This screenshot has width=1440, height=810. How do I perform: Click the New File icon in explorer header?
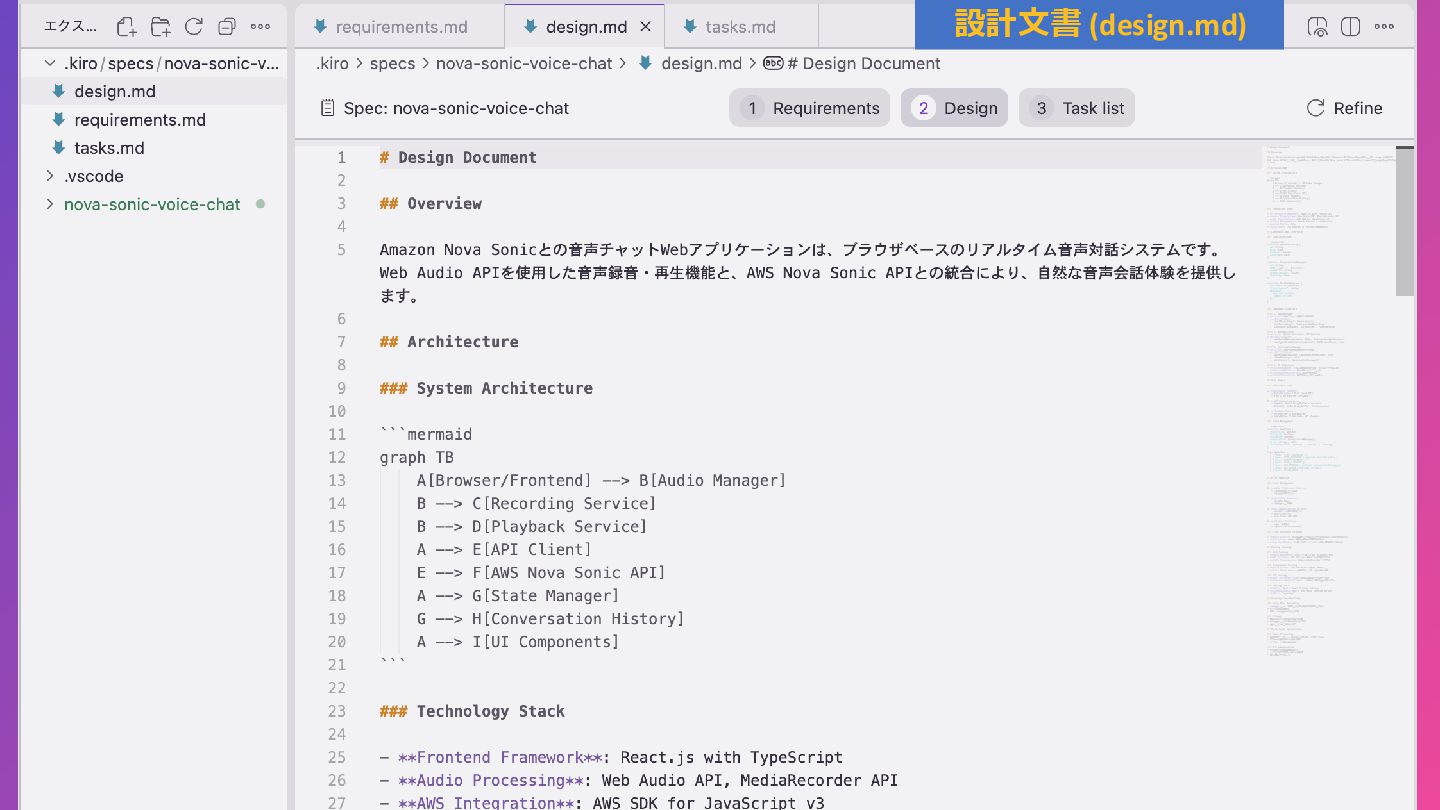(x=126, y=27)
